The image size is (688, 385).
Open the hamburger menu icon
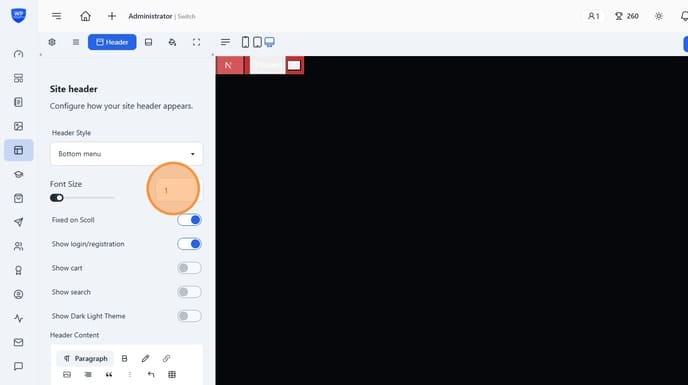[57, 16]
